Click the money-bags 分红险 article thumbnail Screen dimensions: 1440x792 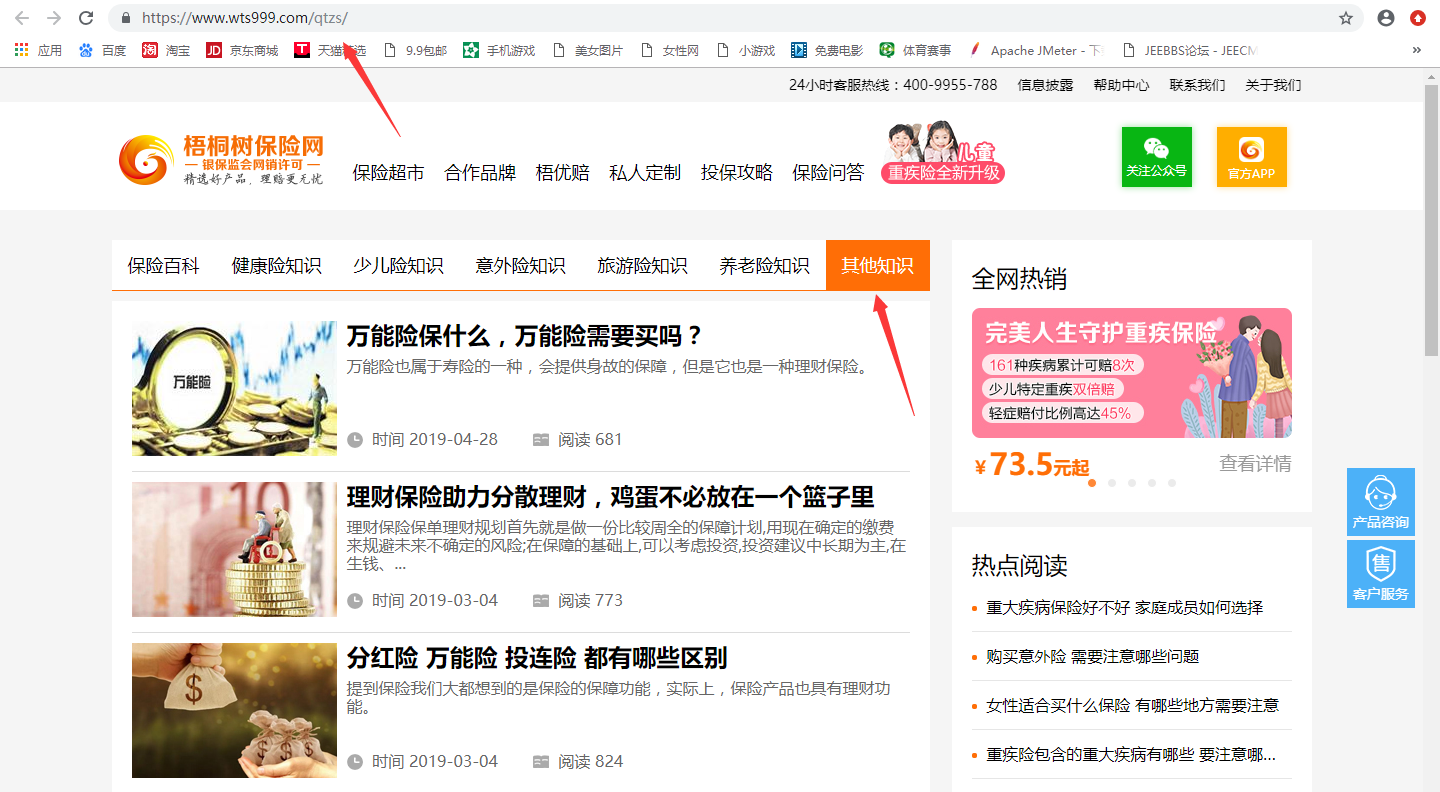click(x=234, y=710)
